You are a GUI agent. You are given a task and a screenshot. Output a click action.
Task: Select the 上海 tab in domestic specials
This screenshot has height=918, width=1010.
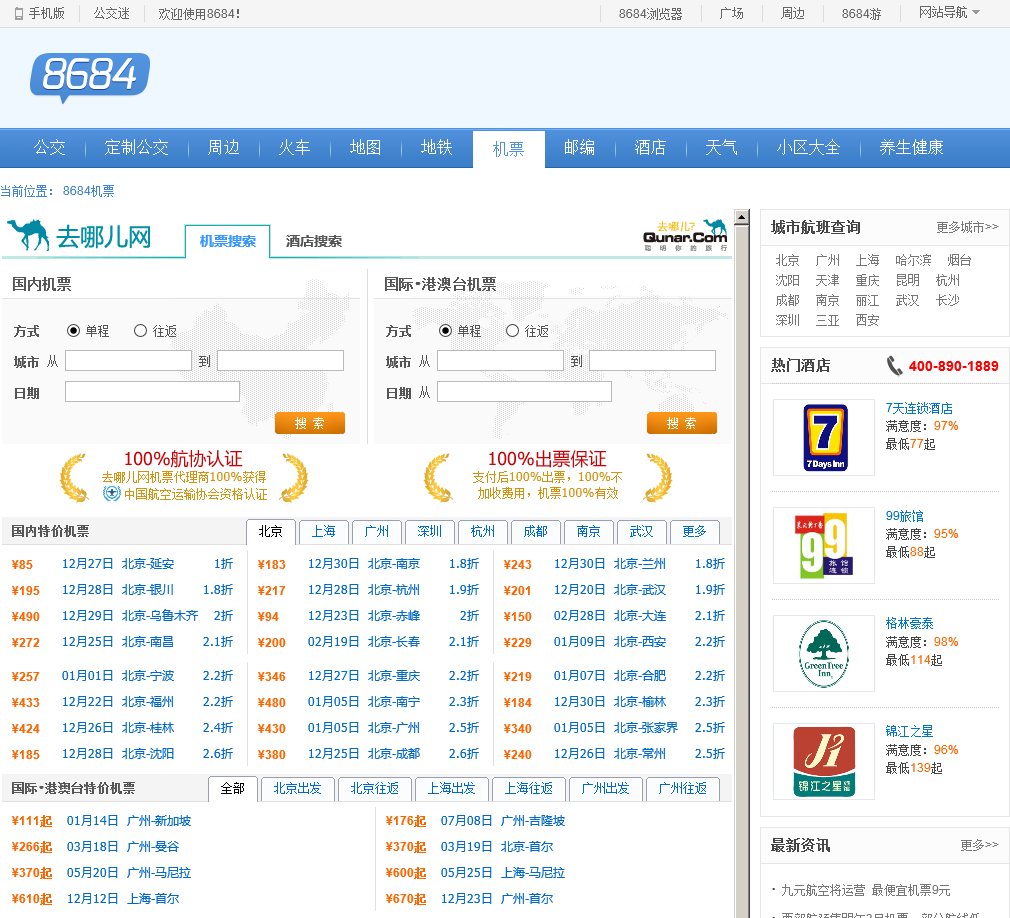[x=323, y=531]
